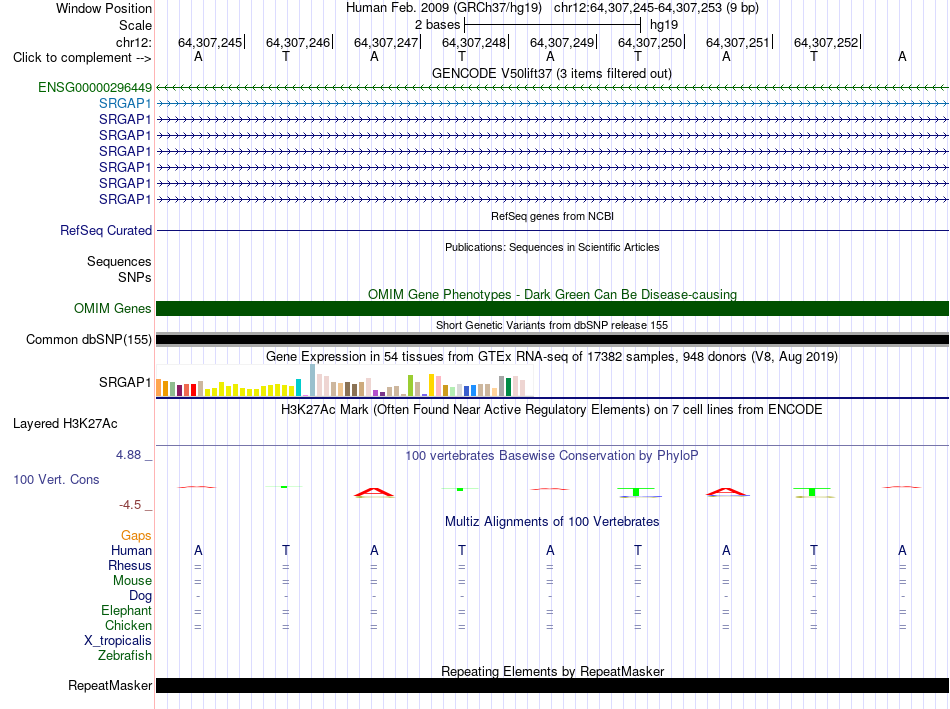Image resolution: width=950 pixels, height=709 pixels.
Task: Click the RepeatMasker track label
Action: pos(110,685)
